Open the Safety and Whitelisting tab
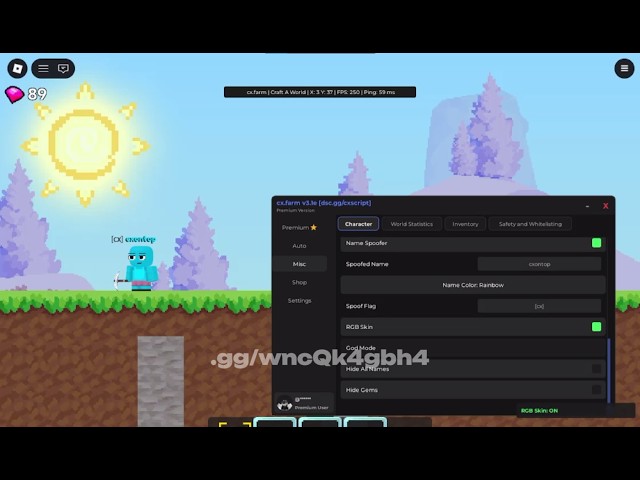 tap(530, 224)
